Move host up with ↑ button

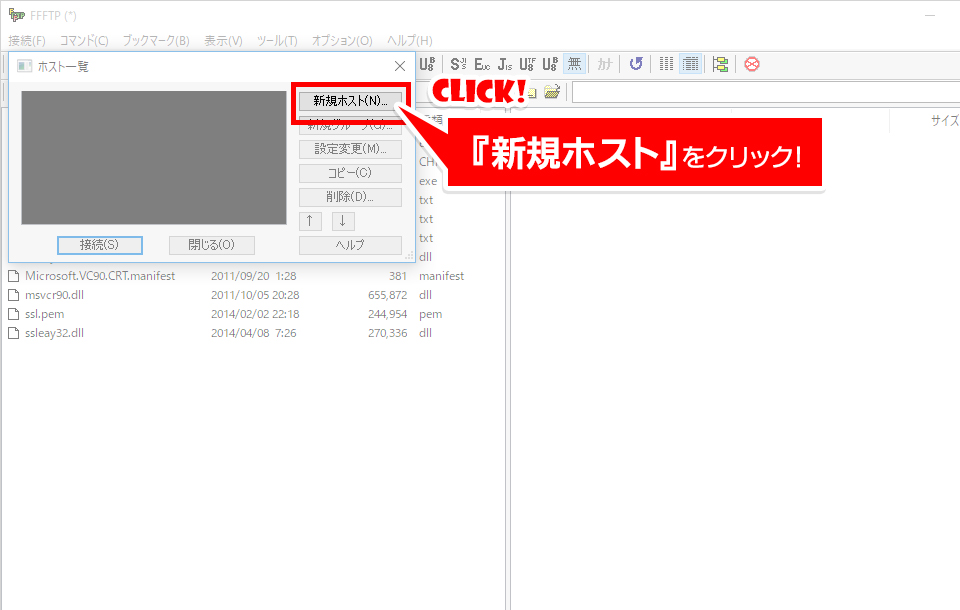(x=310, y=221)
